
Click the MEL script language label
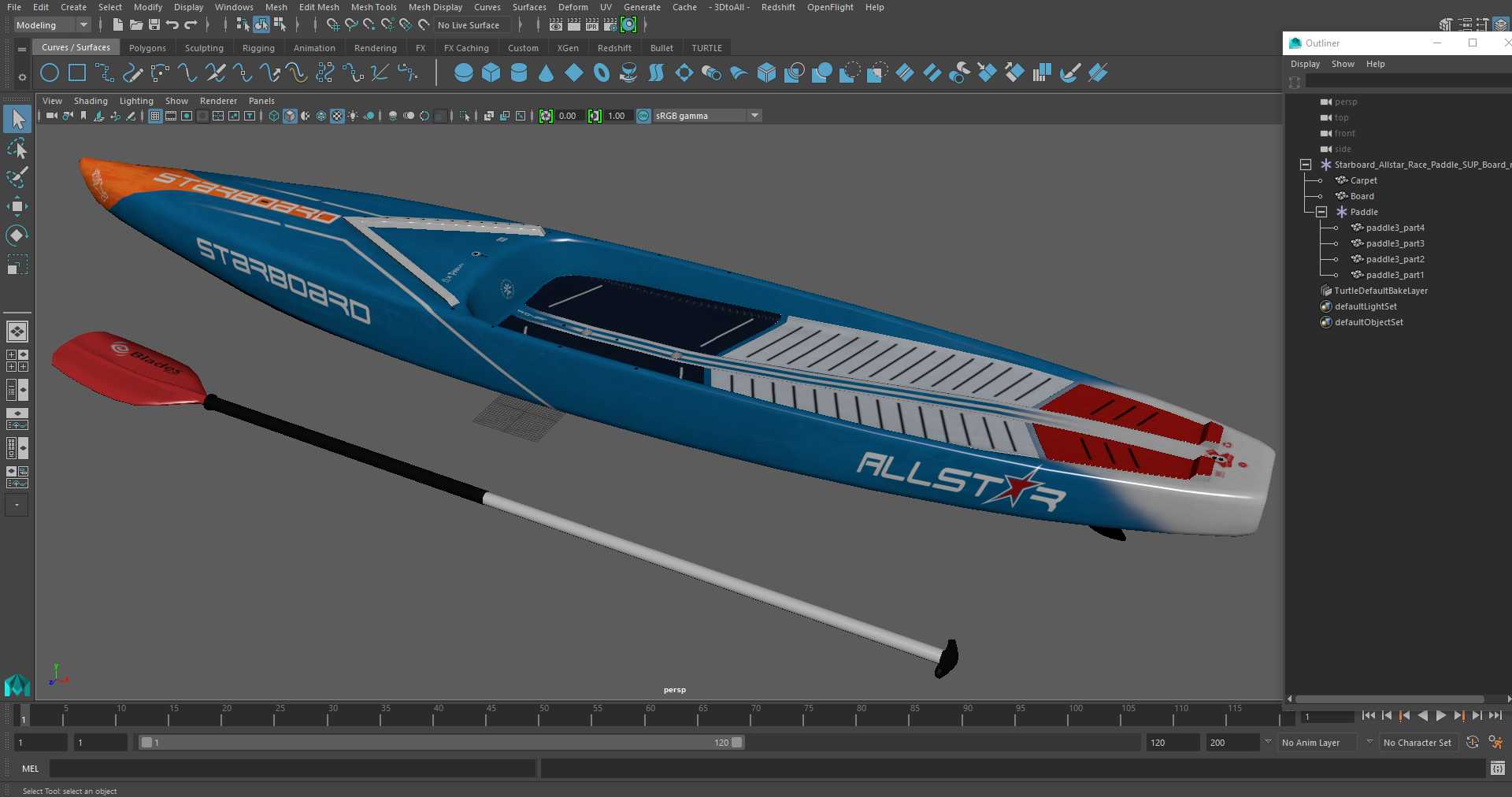[x=30, y=769]
